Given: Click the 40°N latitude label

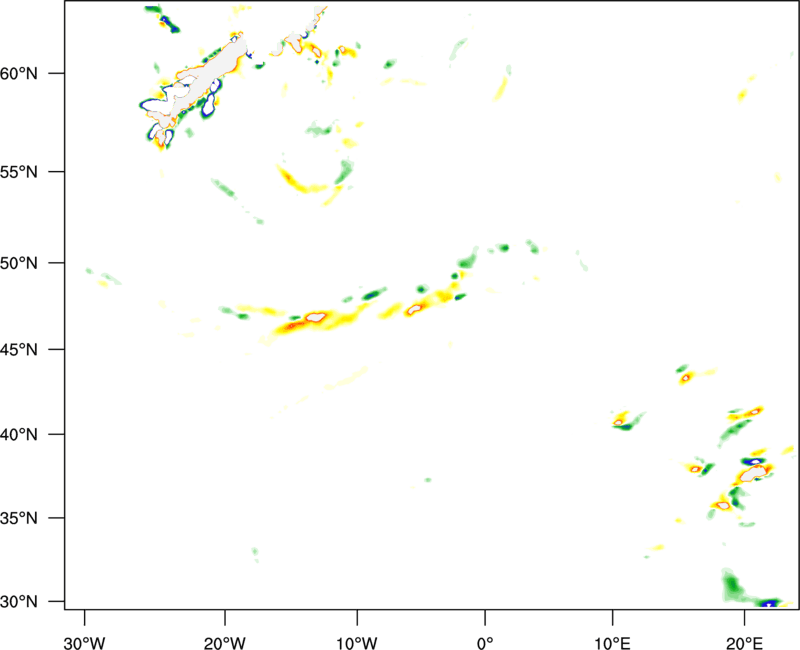Looking at the screenshot, I should pos(19,435).
